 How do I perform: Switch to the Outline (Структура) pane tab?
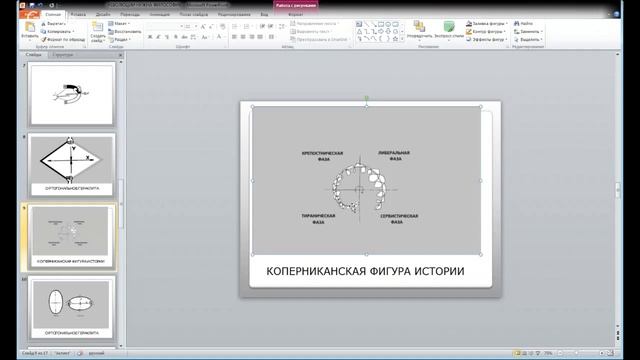62,55
